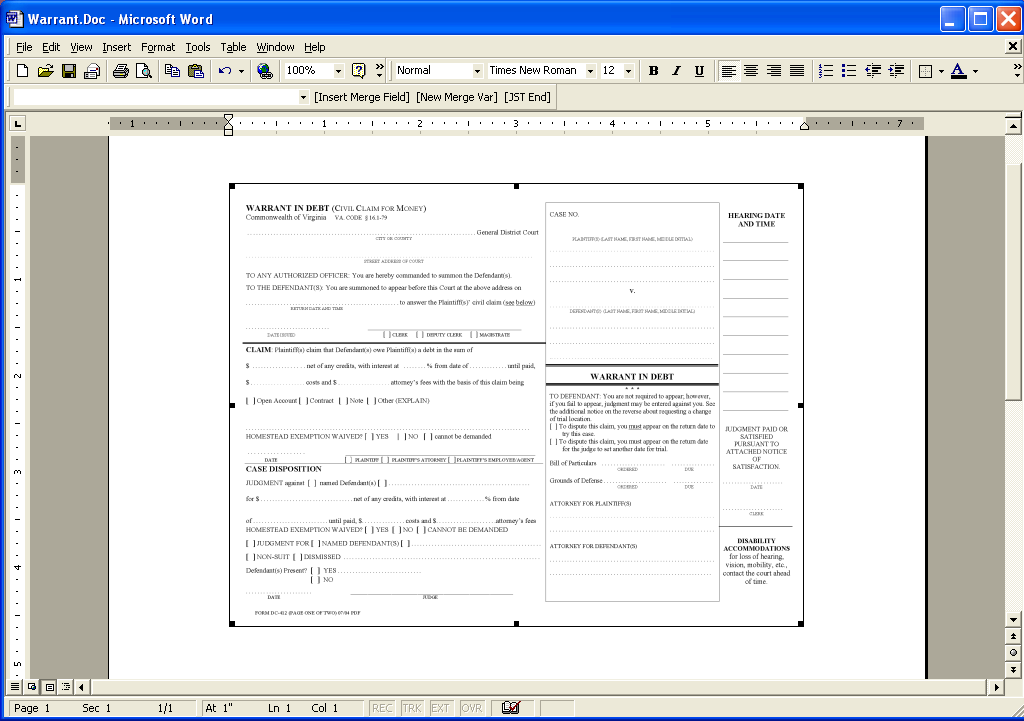This screenshot has height=721, width=1024.
Task: Click the Print icon
Action: 121,71
